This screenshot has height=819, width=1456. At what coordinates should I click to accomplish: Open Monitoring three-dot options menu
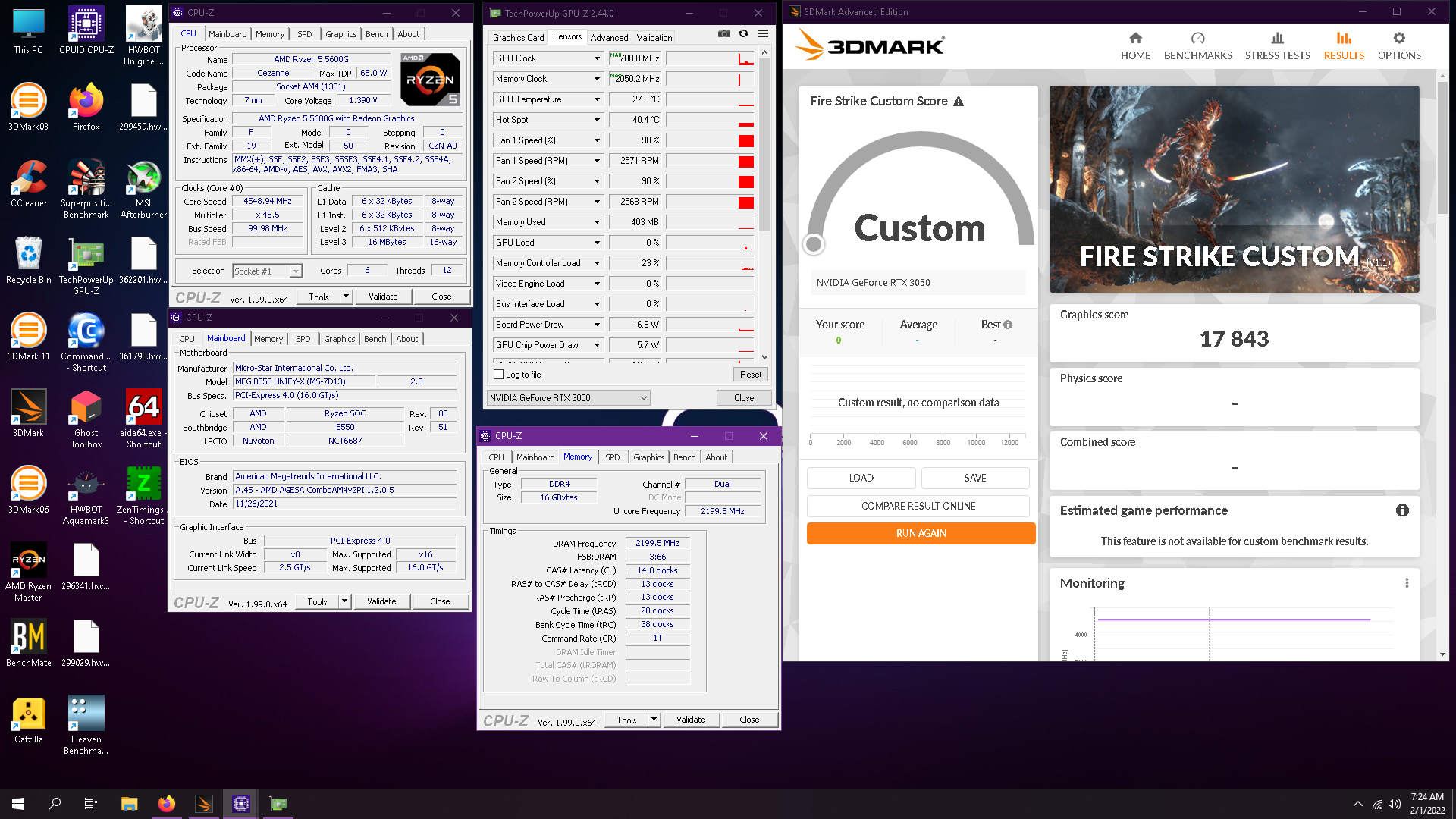[x=1407, y=583]
